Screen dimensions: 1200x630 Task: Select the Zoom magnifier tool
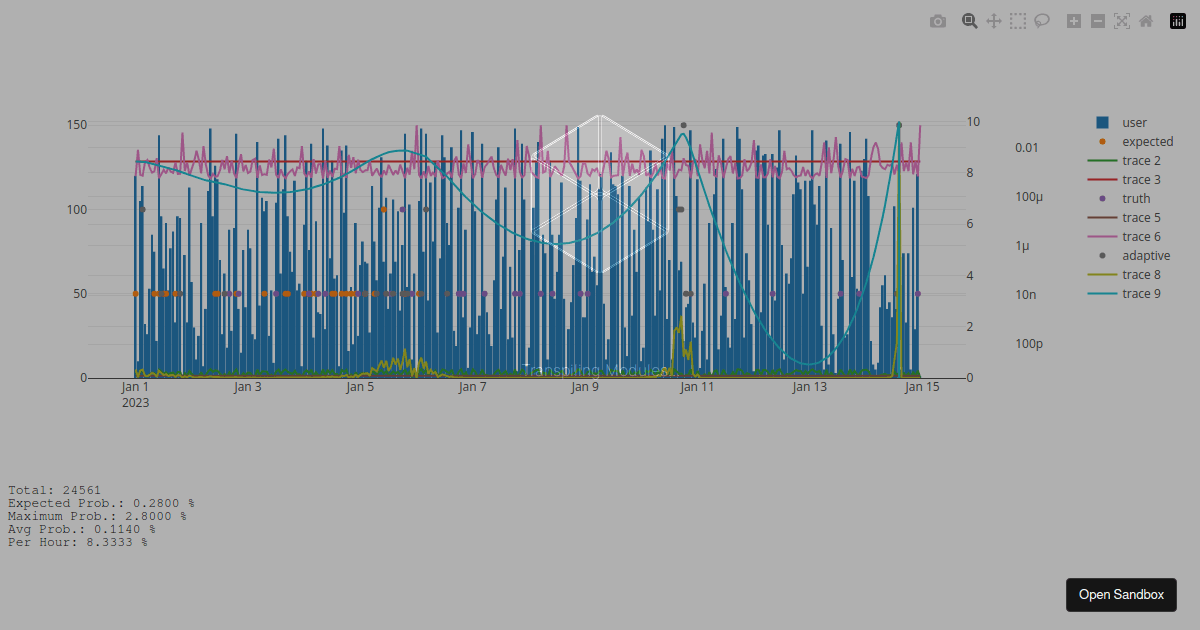pyautogui.click(x=969, y=21)
